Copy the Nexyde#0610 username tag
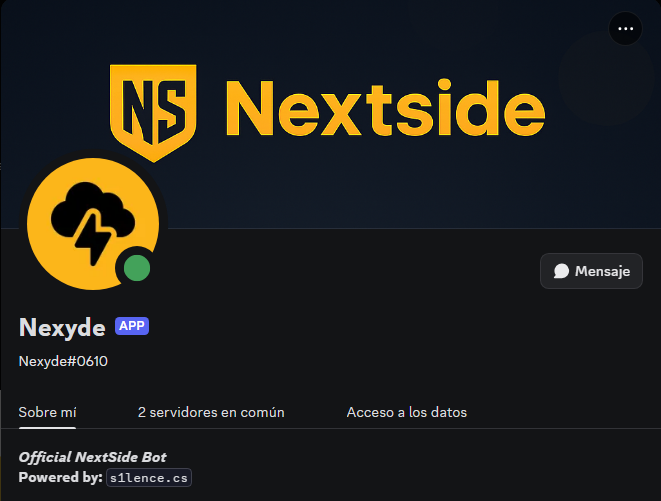661x501 pixels. pyautogui.click(x=63, y=361)
